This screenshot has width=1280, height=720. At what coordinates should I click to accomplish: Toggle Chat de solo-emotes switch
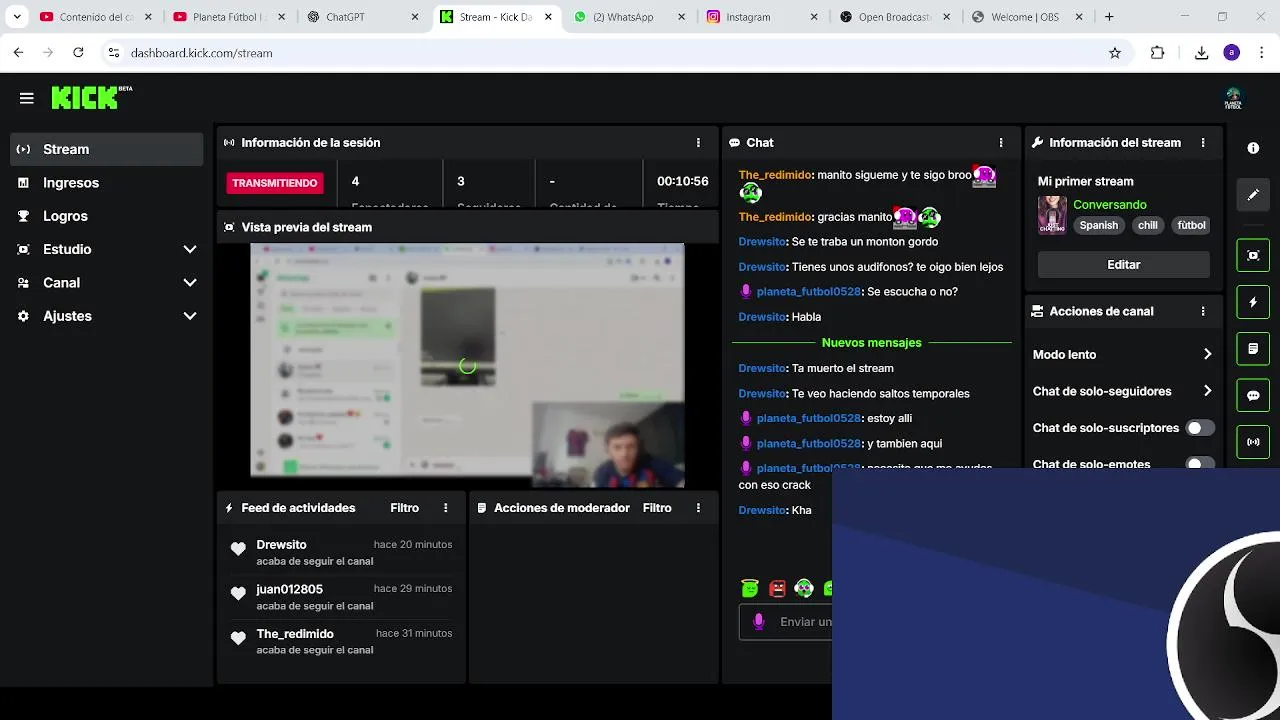pyautogui.click(x=1200, y=463)
